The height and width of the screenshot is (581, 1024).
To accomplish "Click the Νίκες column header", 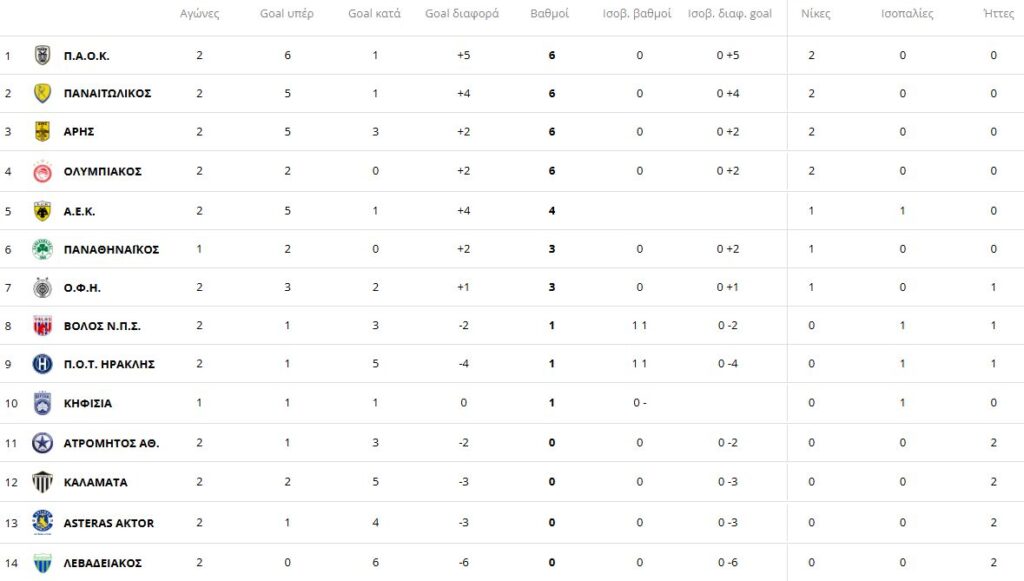I will click(x=816, y=14).
